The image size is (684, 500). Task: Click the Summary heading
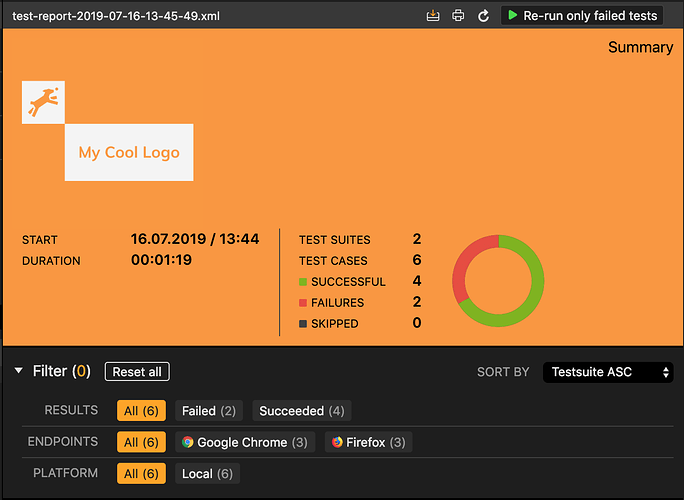(x=640, y=47)
